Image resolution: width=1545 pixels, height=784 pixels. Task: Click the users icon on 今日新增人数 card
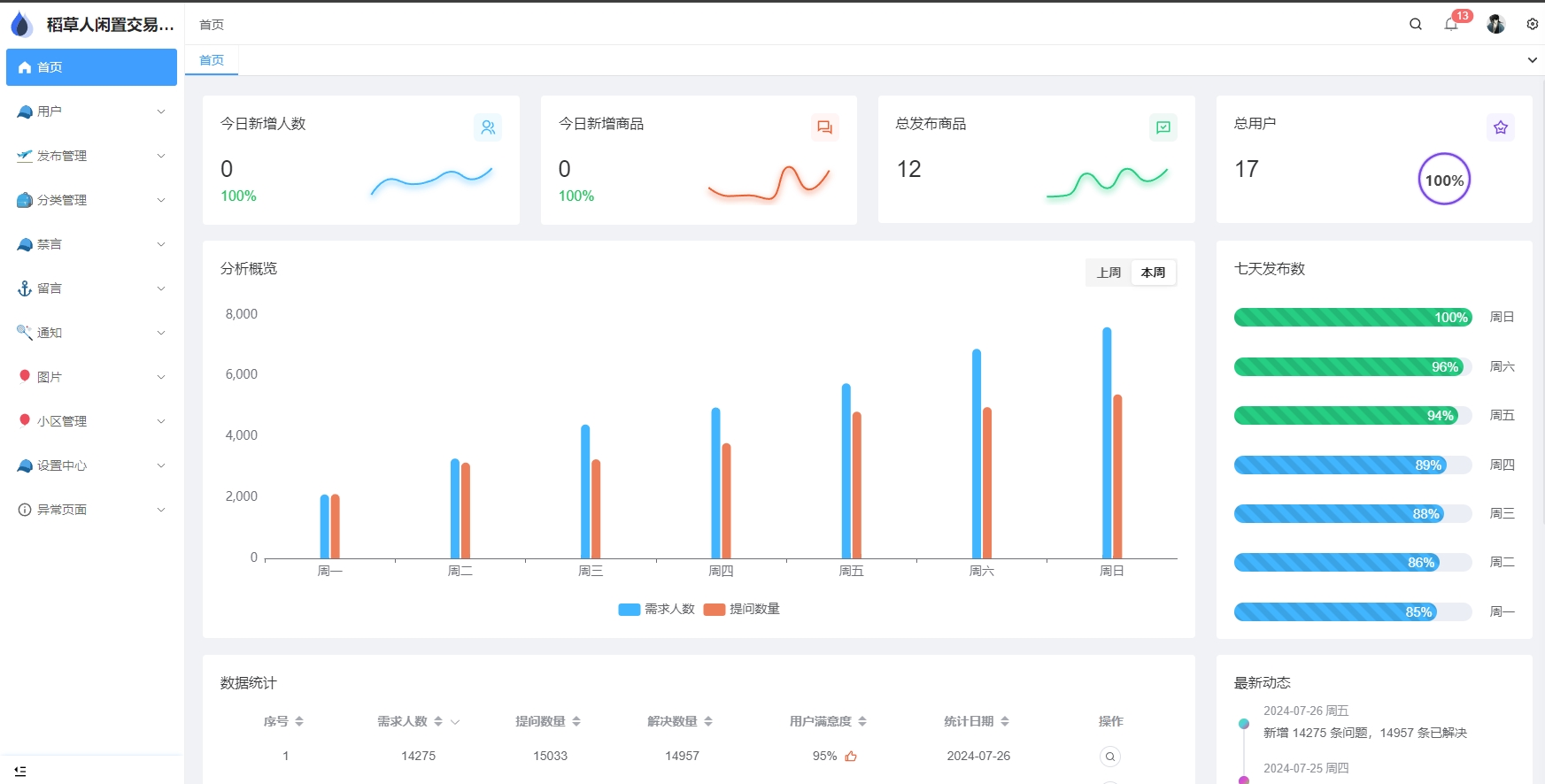point(488,127)
